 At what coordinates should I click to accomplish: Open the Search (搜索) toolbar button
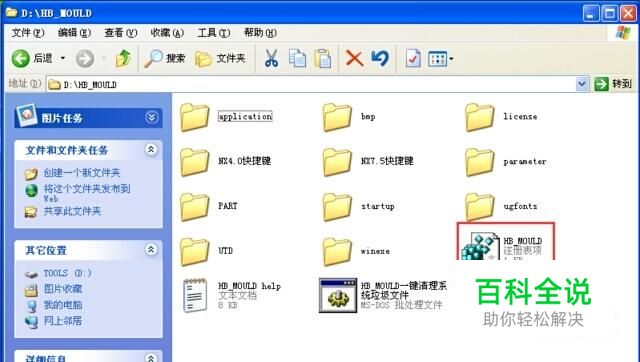(165, 59)
